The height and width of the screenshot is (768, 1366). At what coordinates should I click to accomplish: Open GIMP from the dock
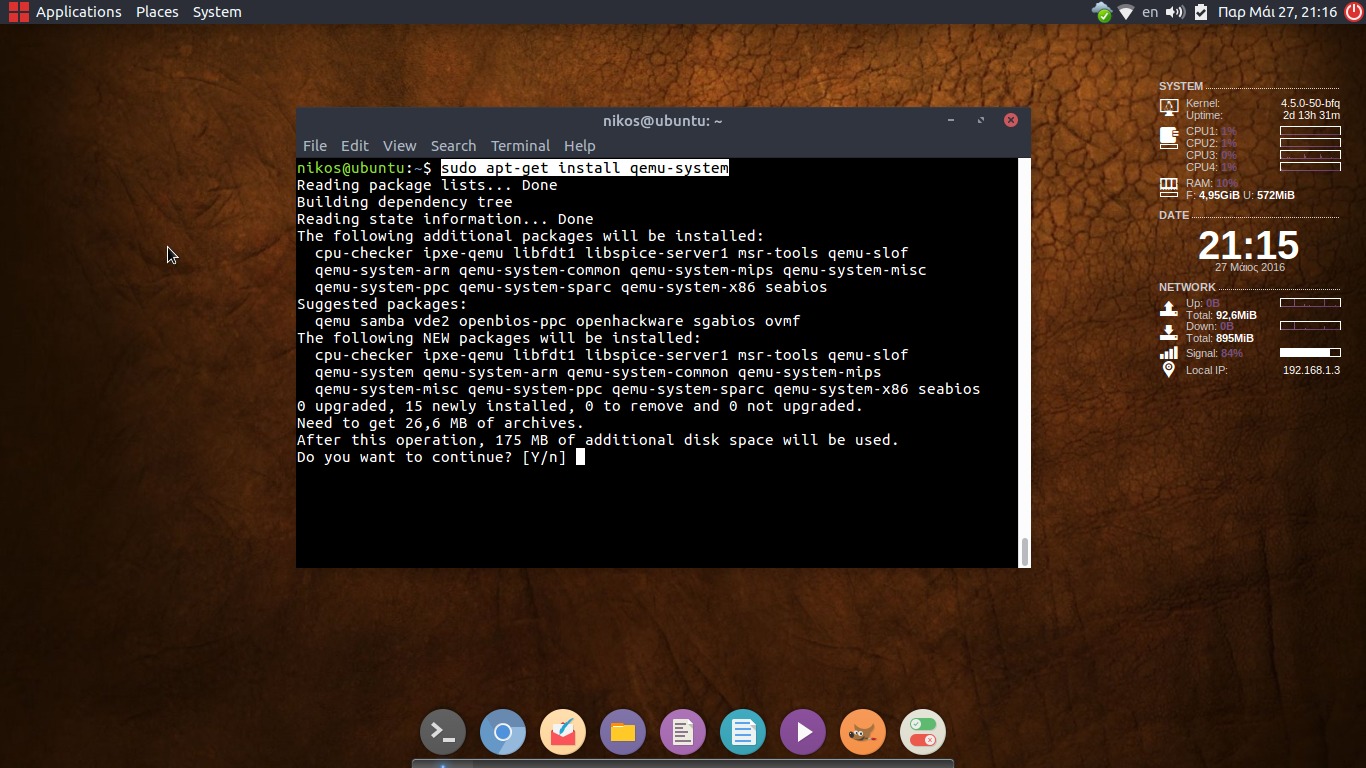pos(863,732)
